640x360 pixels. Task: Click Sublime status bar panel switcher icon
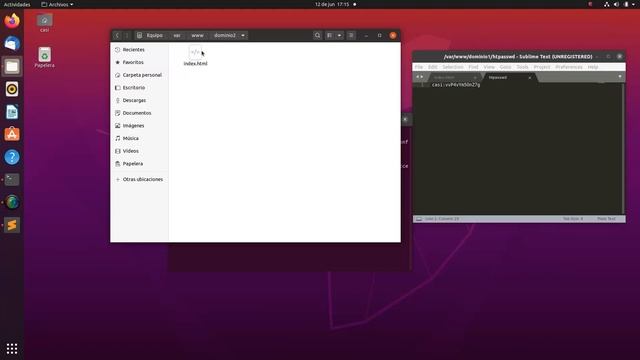pyautogui.click(x=419, y=219)
